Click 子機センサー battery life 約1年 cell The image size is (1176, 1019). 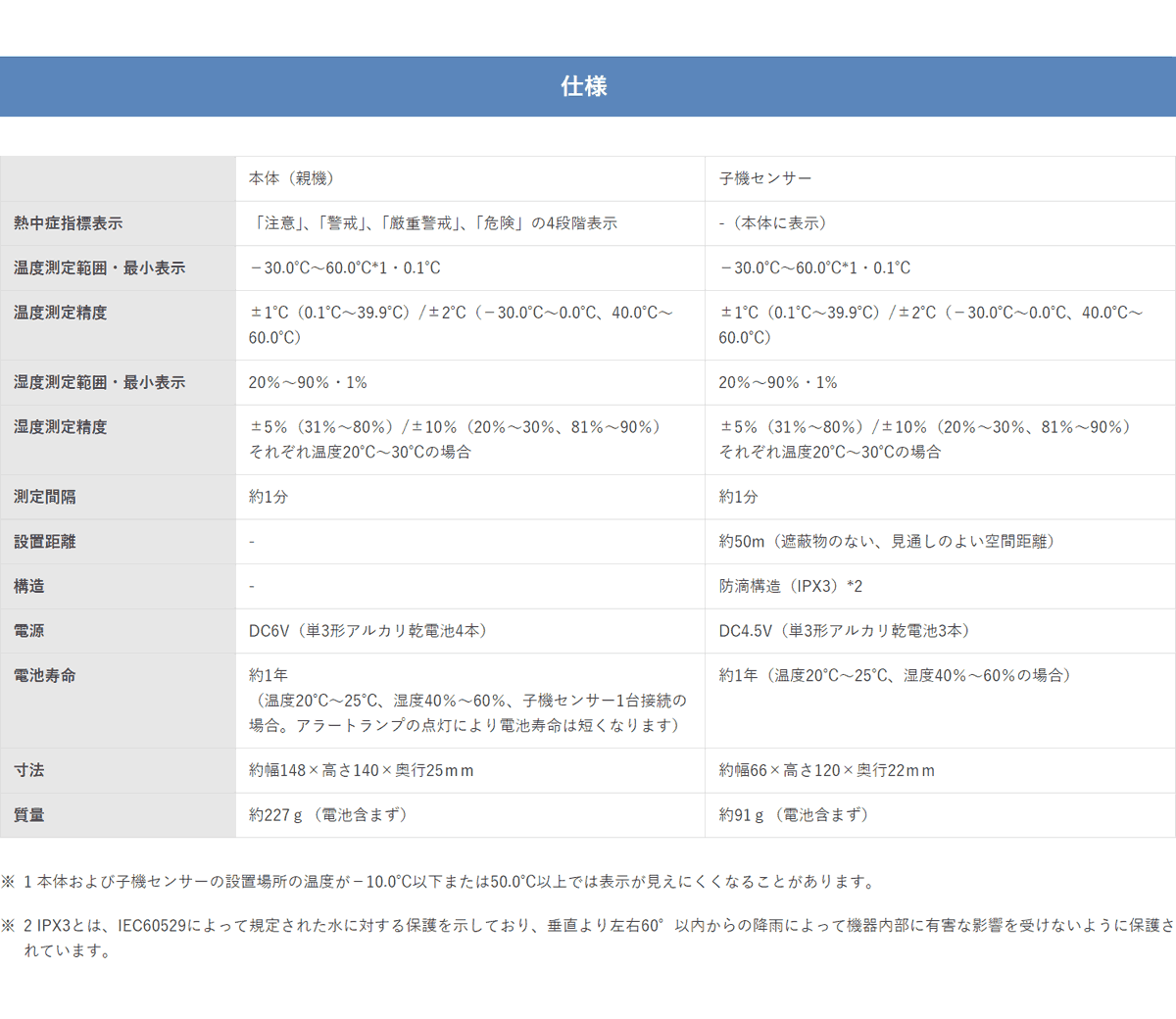(x=940, y=701)
